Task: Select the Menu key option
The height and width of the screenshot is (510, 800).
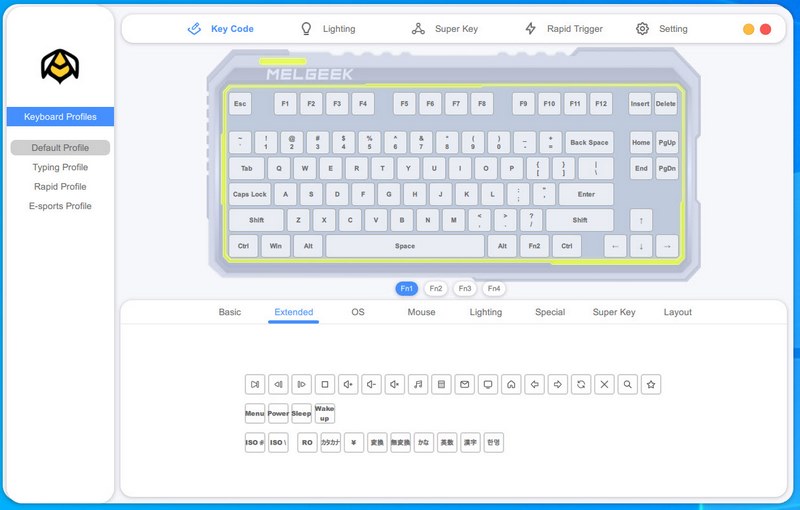Action: (255, 414)
